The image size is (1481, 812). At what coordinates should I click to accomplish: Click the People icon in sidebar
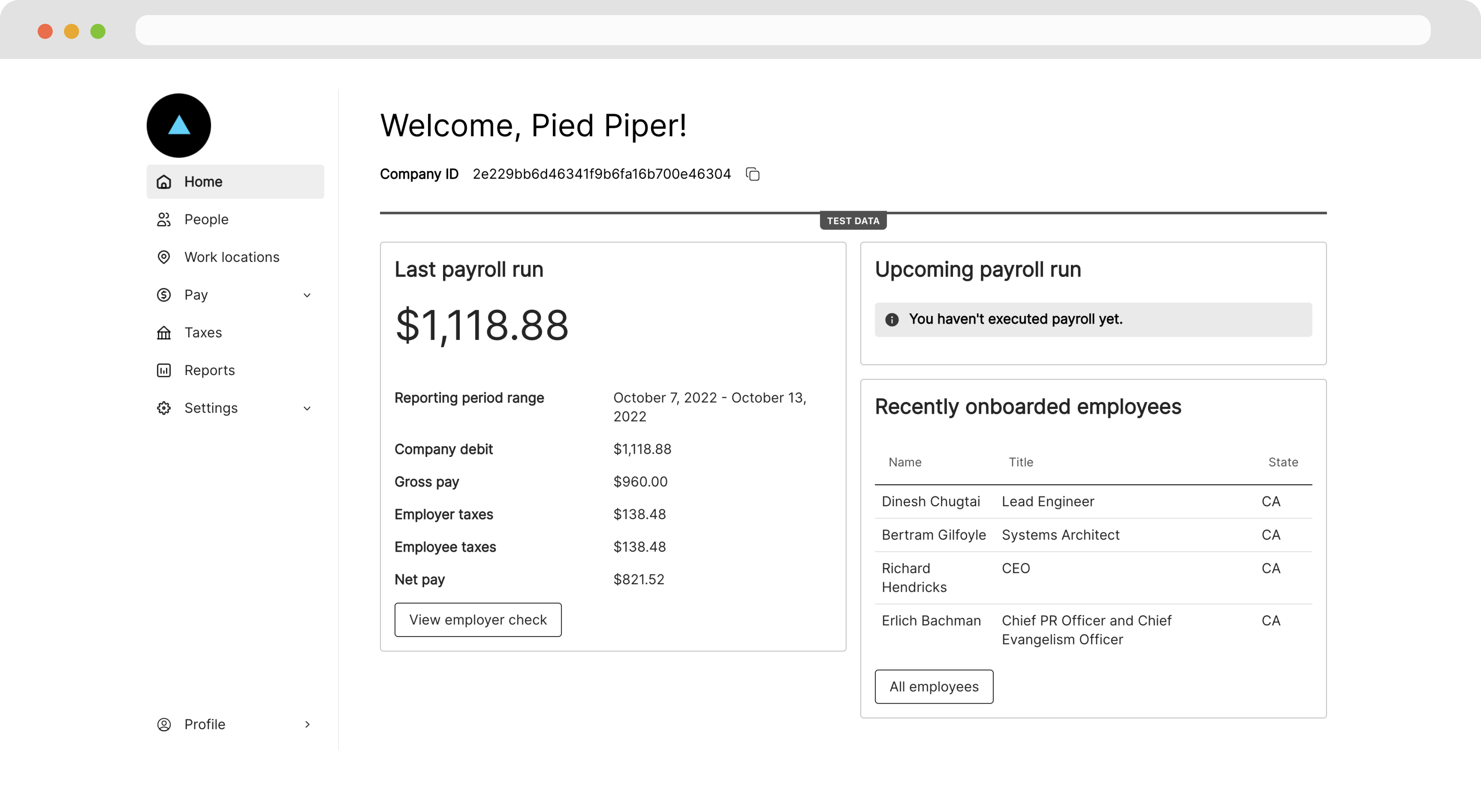click(x=164, y=220)
